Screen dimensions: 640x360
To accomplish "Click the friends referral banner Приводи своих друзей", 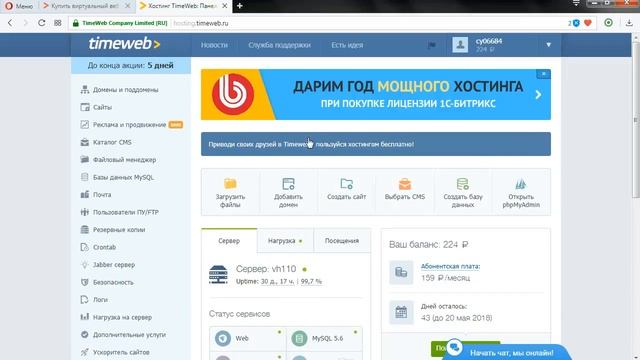I will tap(376, 144).
